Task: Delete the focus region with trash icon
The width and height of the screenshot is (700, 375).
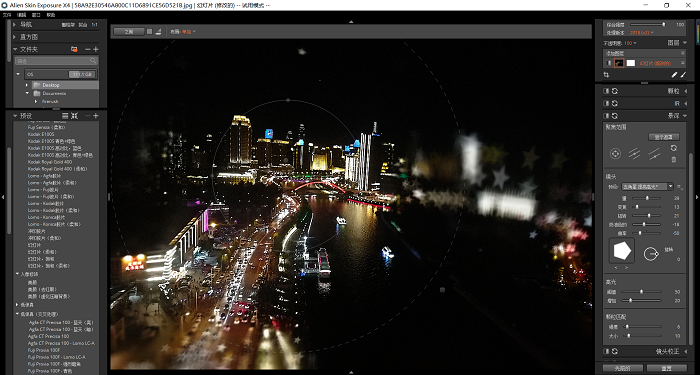Action: [x=674, y=159]
